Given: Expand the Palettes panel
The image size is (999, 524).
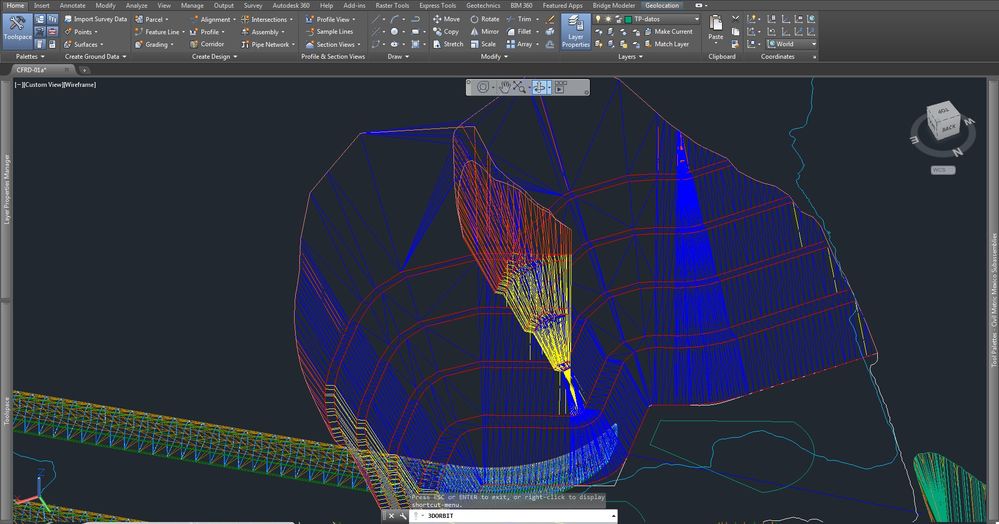Looking at the screenshot, I should click(x=30, y=57).
